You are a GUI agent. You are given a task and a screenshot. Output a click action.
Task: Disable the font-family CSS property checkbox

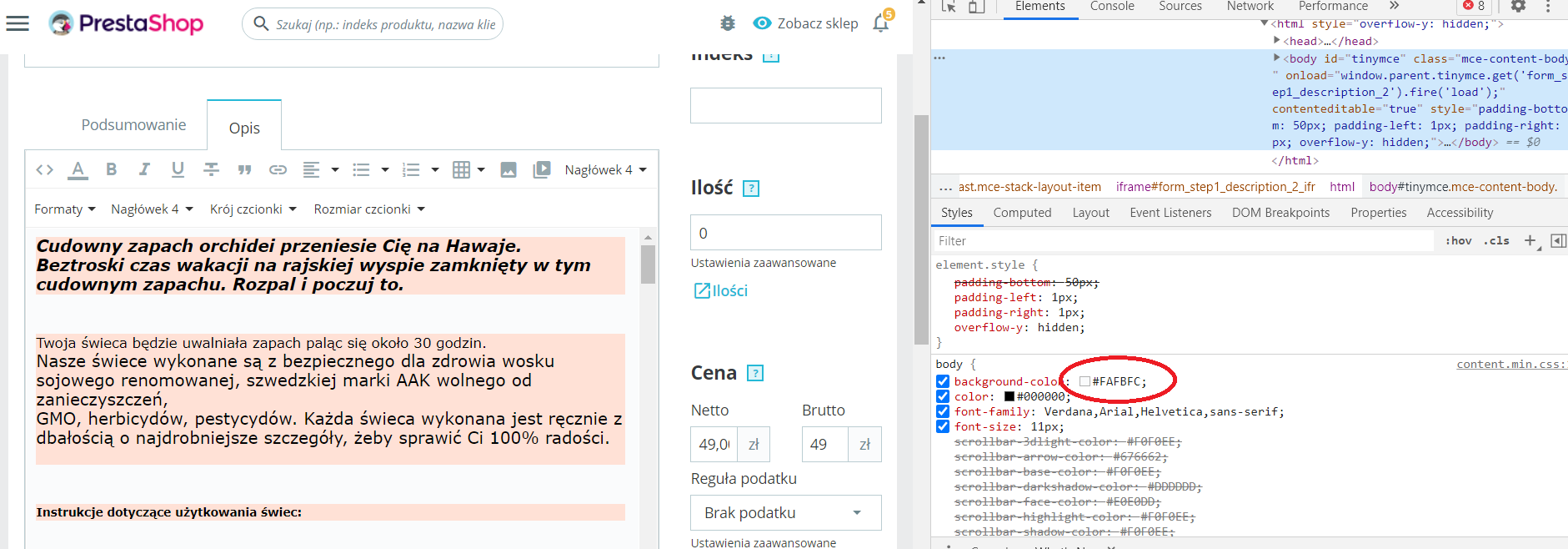point(943,411)
